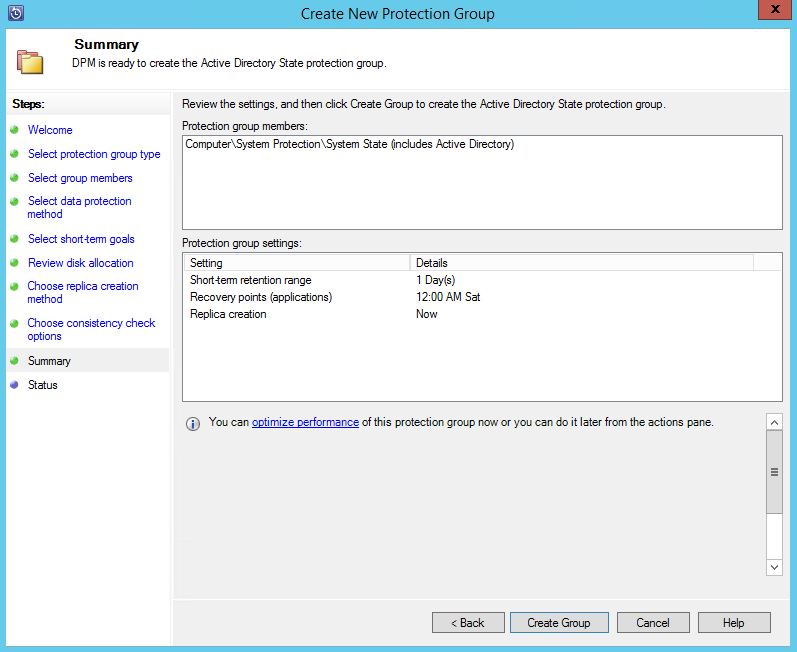Click scroll up arrow in info pane

click(x=774, y=422)
